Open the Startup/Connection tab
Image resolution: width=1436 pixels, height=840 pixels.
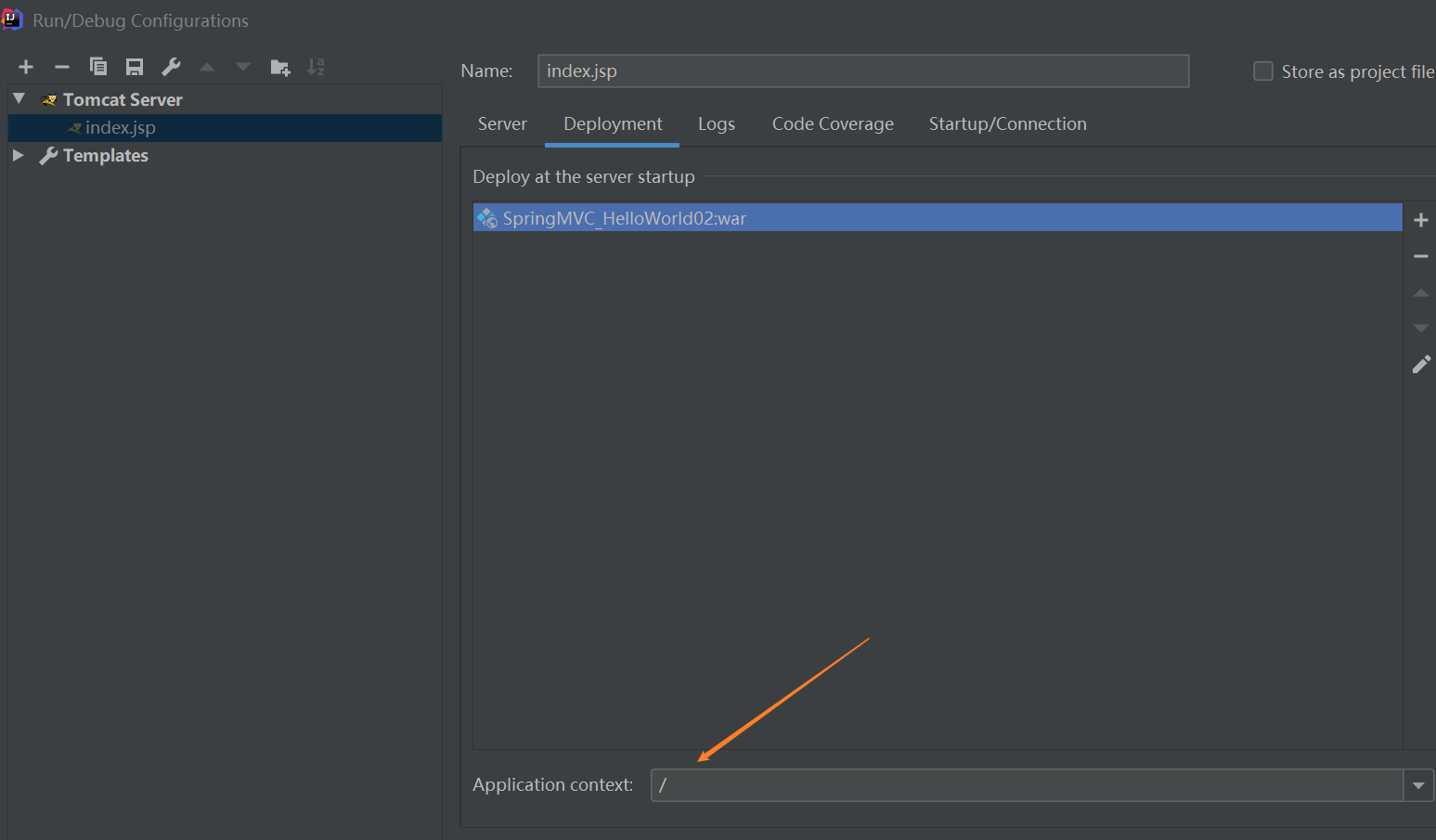coord(1008,124)
